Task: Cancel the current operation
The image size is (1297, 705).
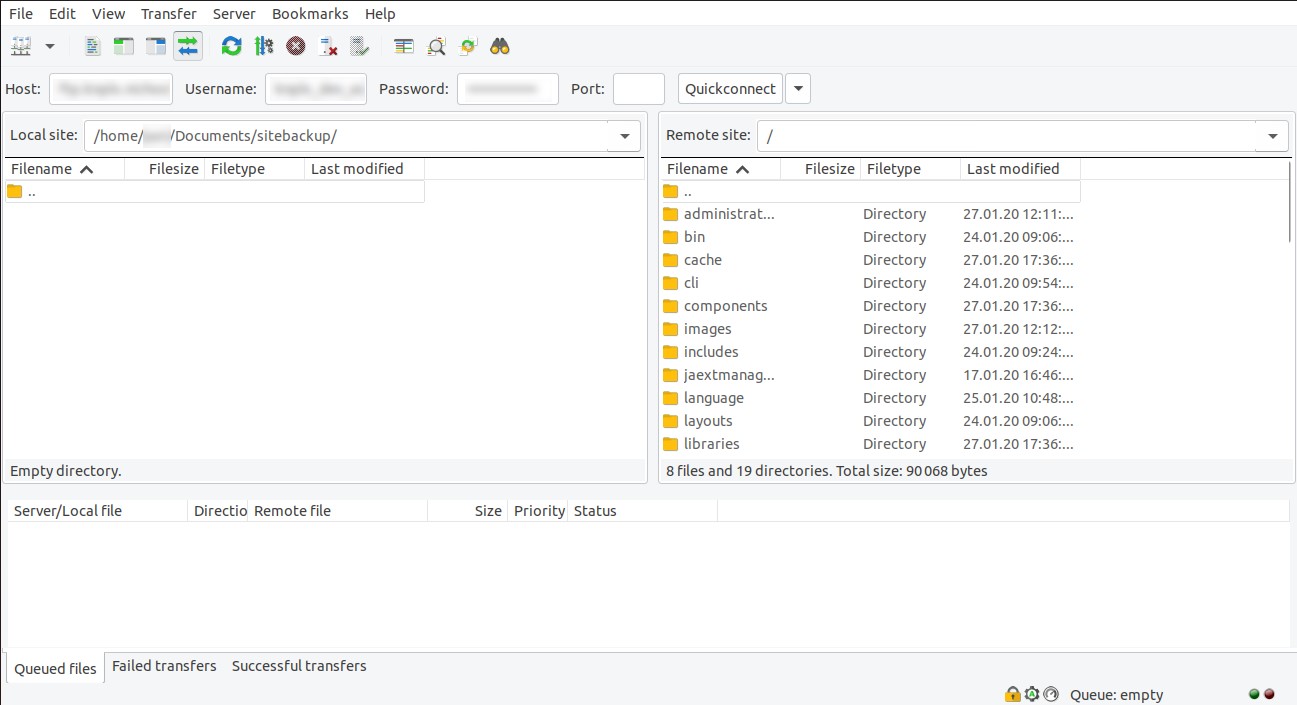Action: point(295,46)
